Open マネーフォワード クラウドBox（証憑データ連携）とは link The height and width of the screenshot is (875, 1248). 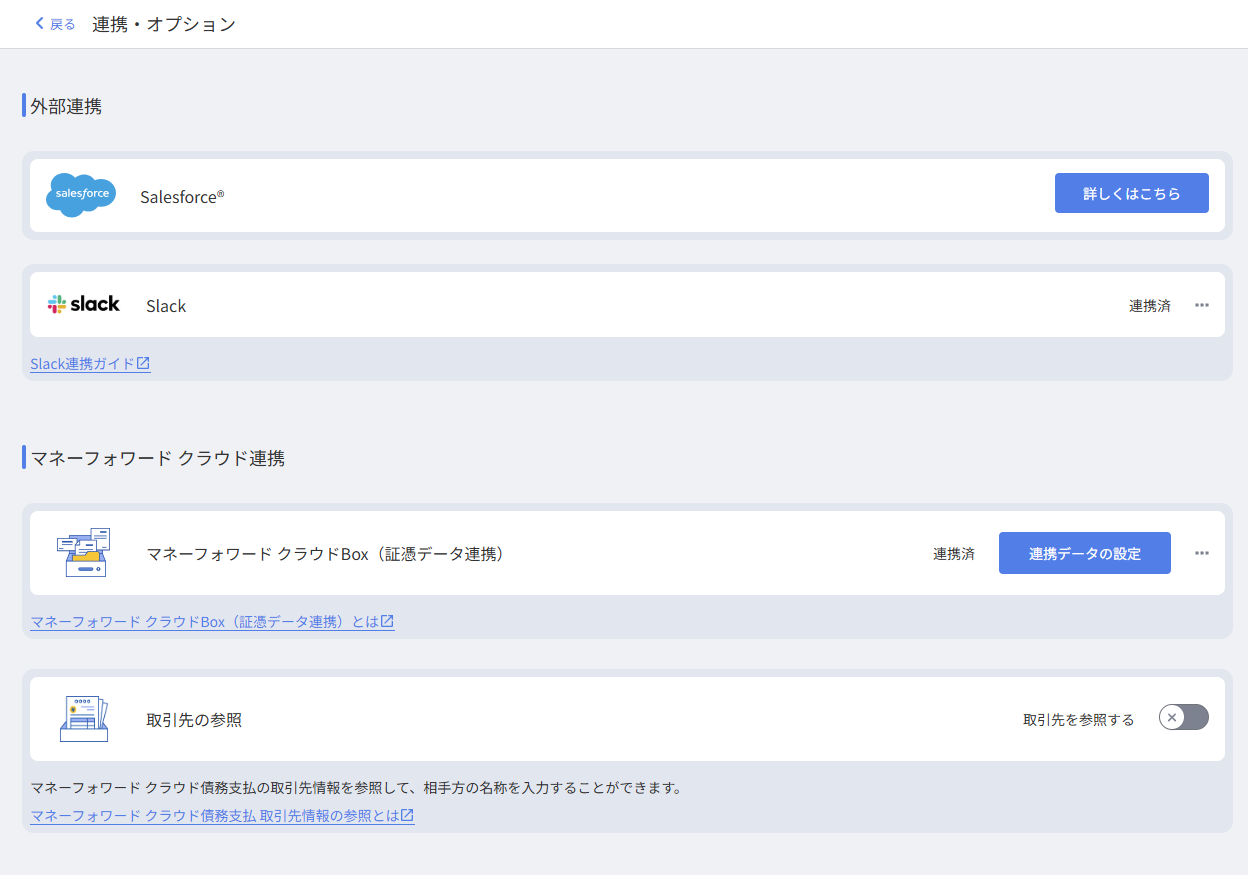[204, 622]
